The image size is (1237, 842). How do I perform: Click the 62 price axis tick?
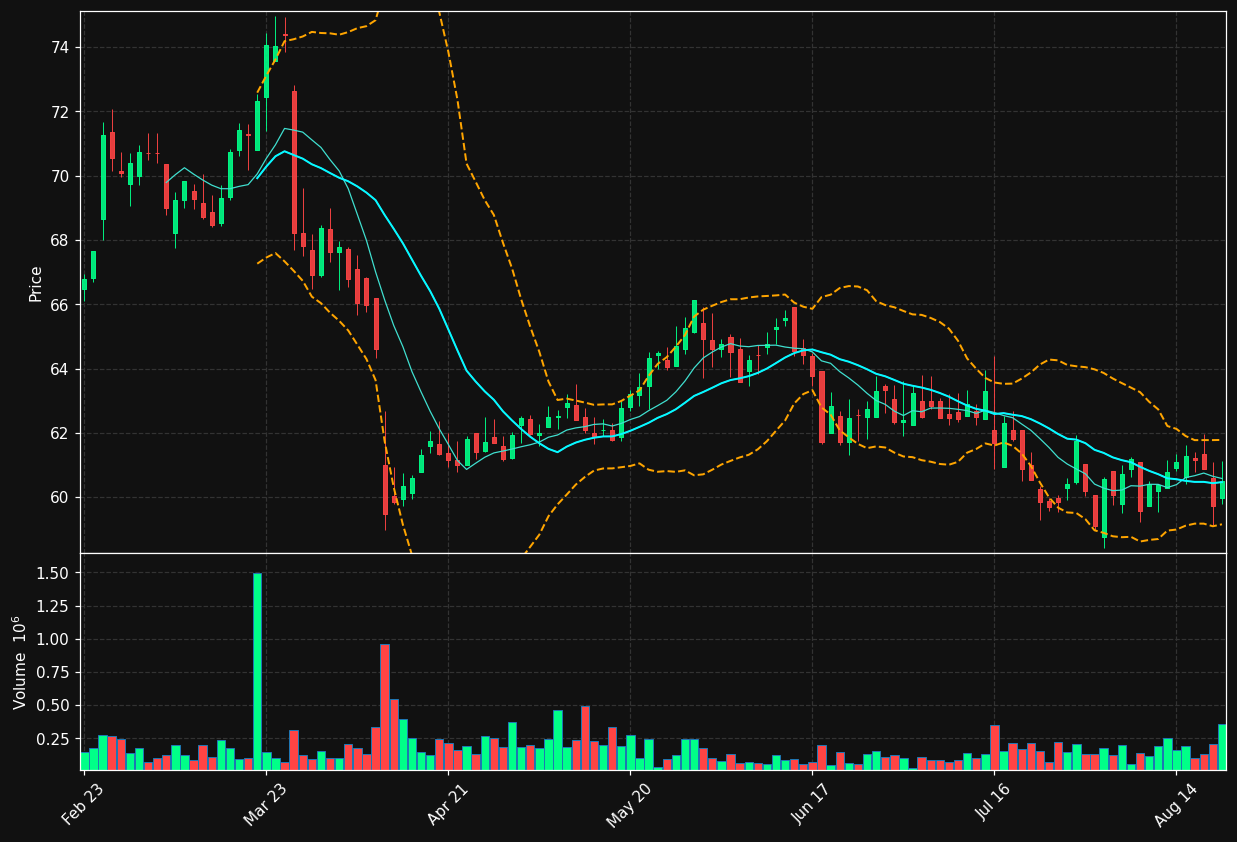(59, 433)
